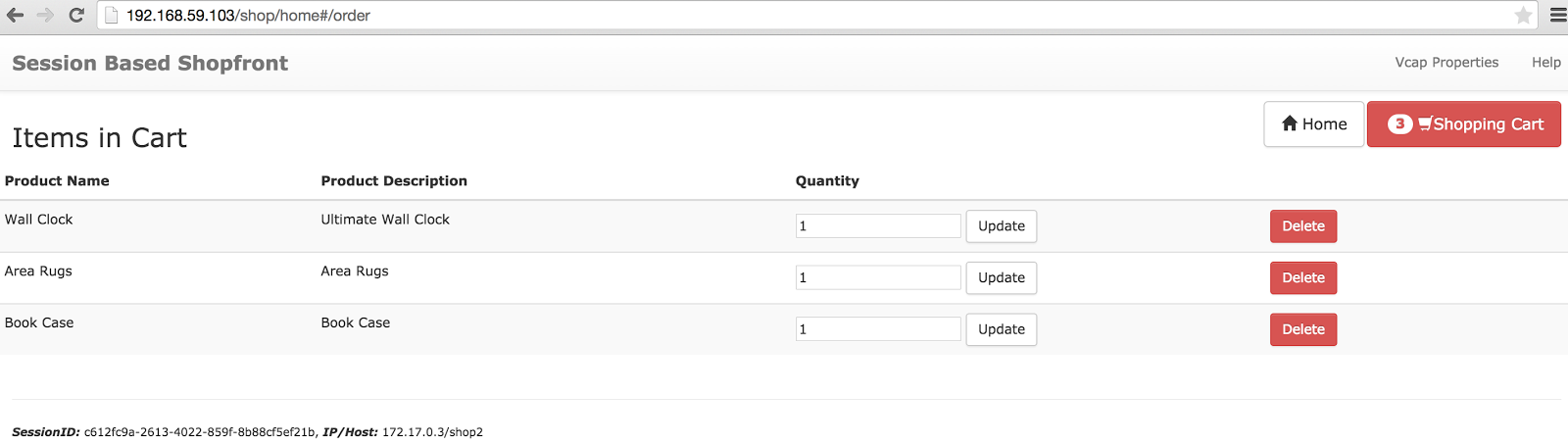Image resolution: width=1568 pixels, height=445 pixels.
Task: Click the browser forward arrow
Action: click(x=45, y=15)
